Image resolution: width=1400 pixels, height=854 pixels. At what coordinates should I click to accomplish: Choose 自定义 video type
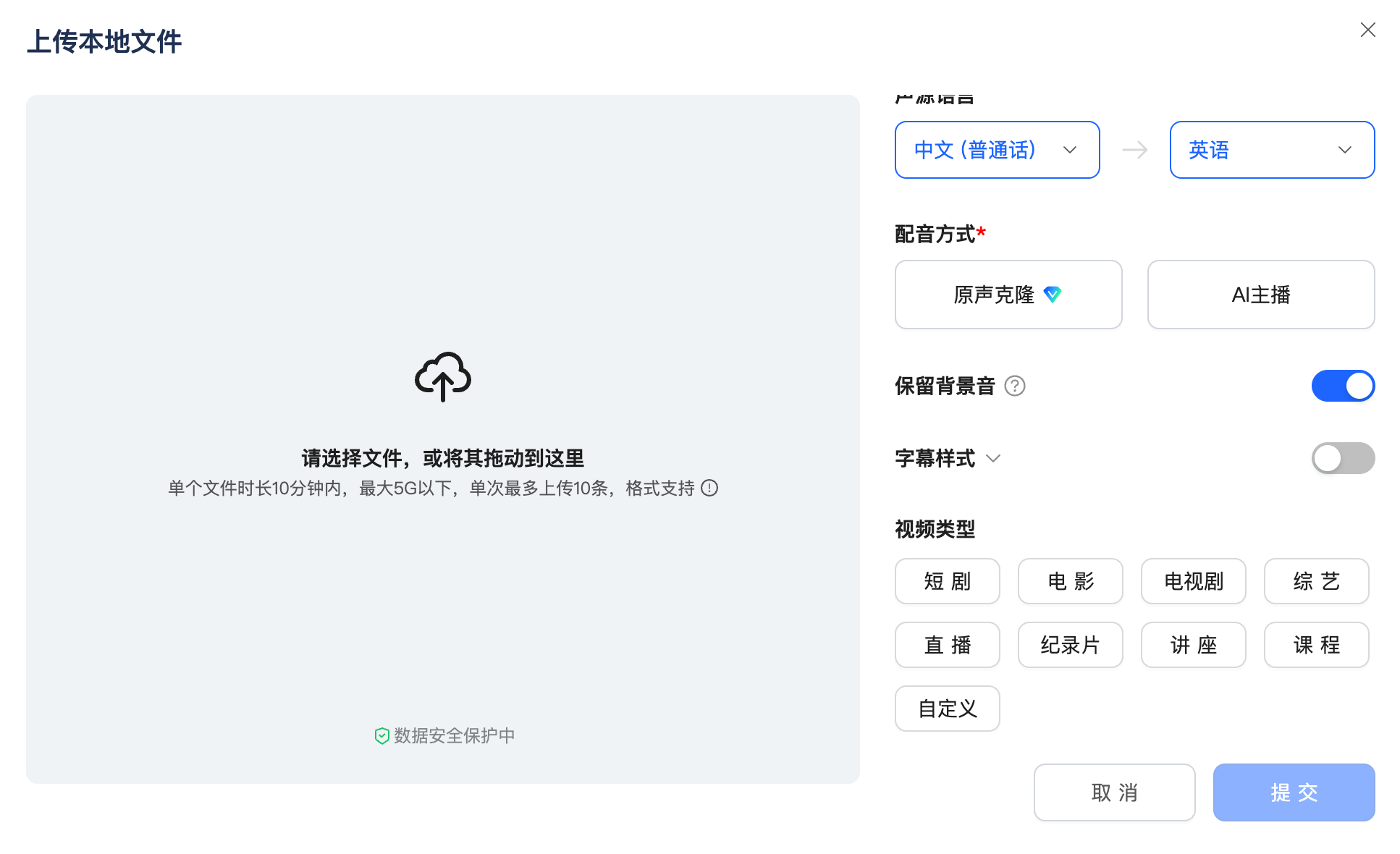tap(947, 709)
